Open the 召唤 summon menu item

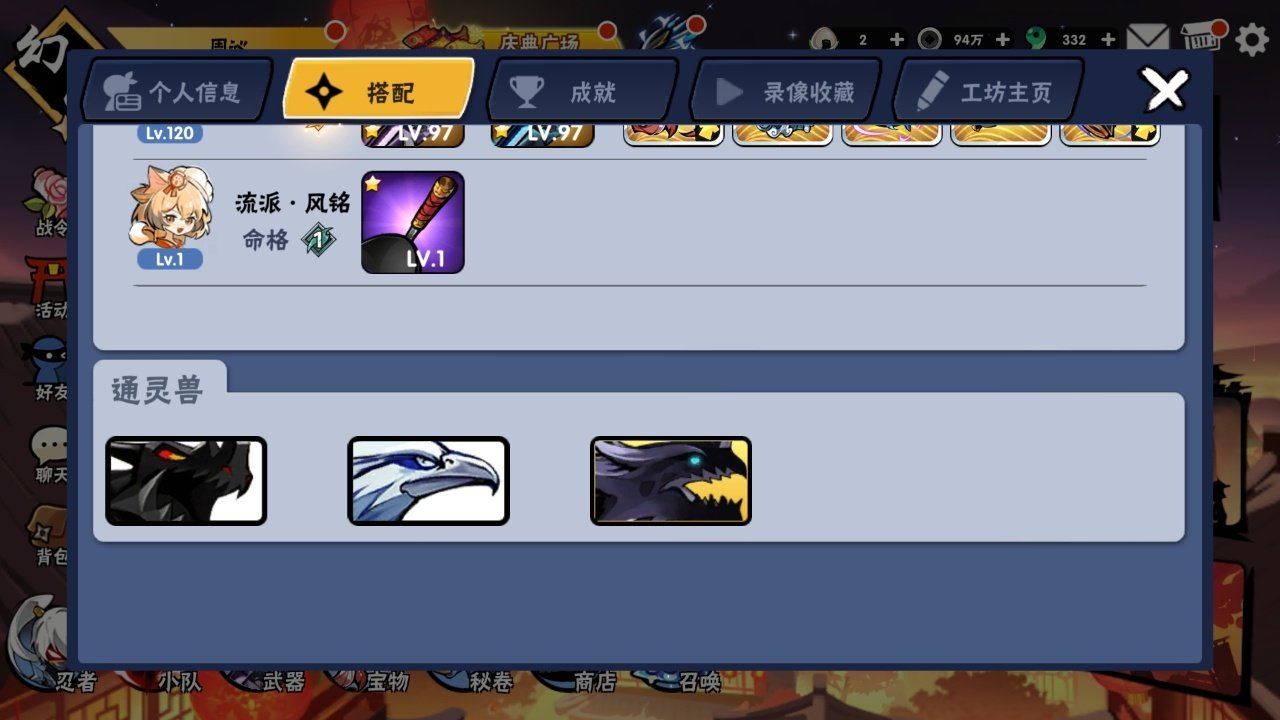click(699, 681)
